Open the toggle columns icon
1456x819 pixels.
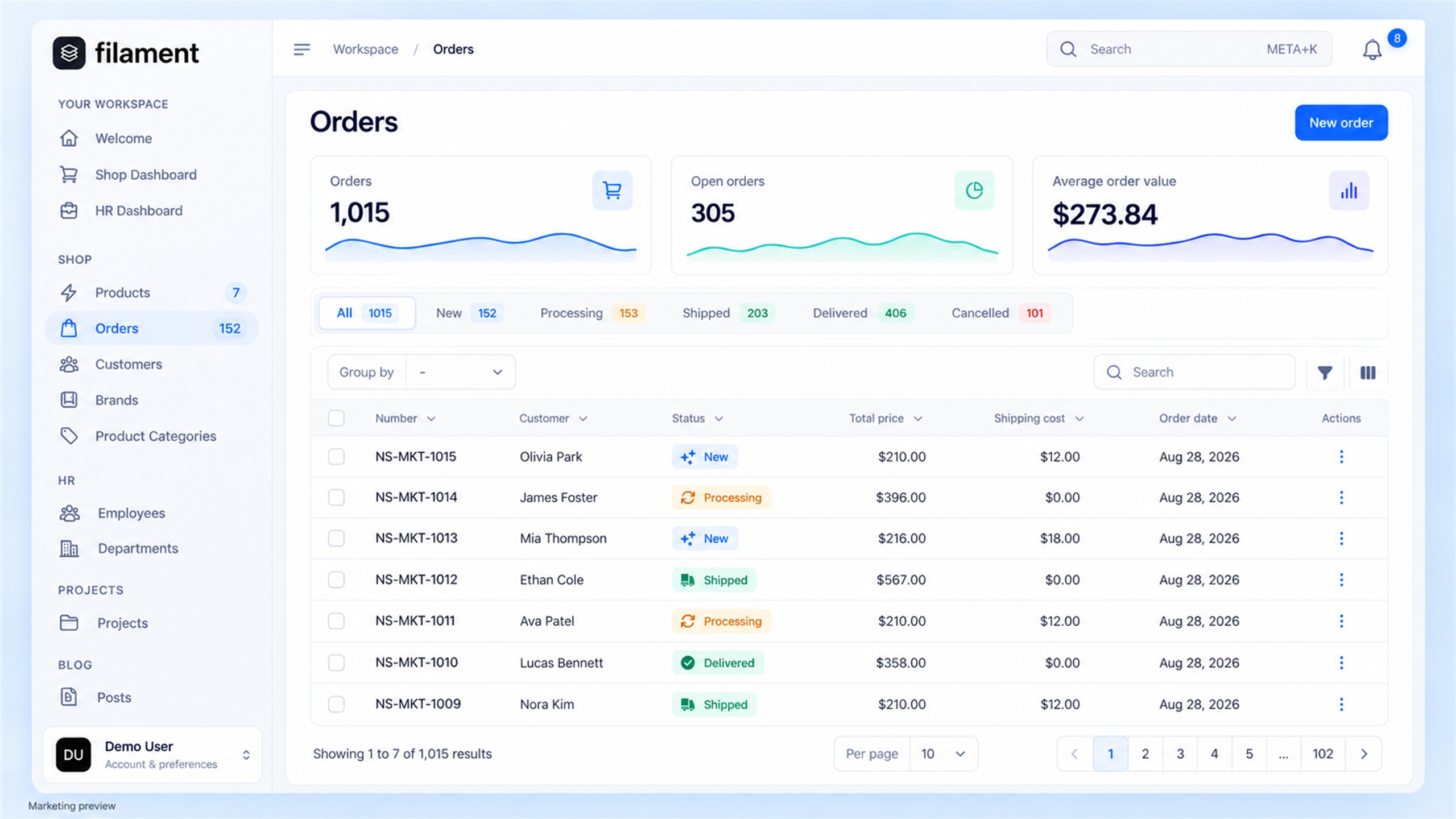point(1368,373)
